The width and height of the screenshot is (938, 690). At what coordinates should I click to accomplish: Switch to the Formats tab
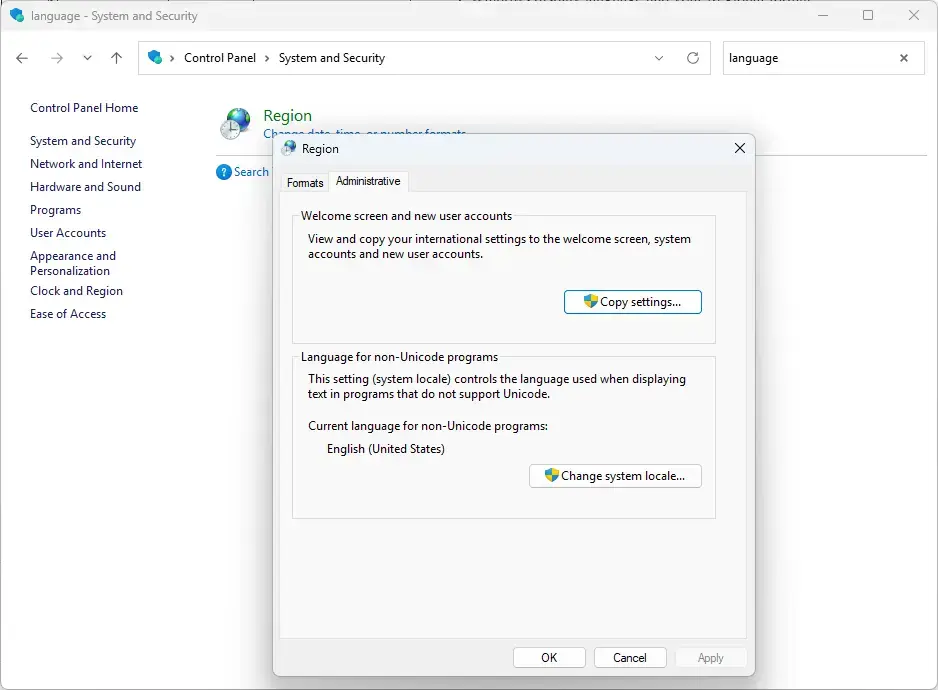click(305, 183)
